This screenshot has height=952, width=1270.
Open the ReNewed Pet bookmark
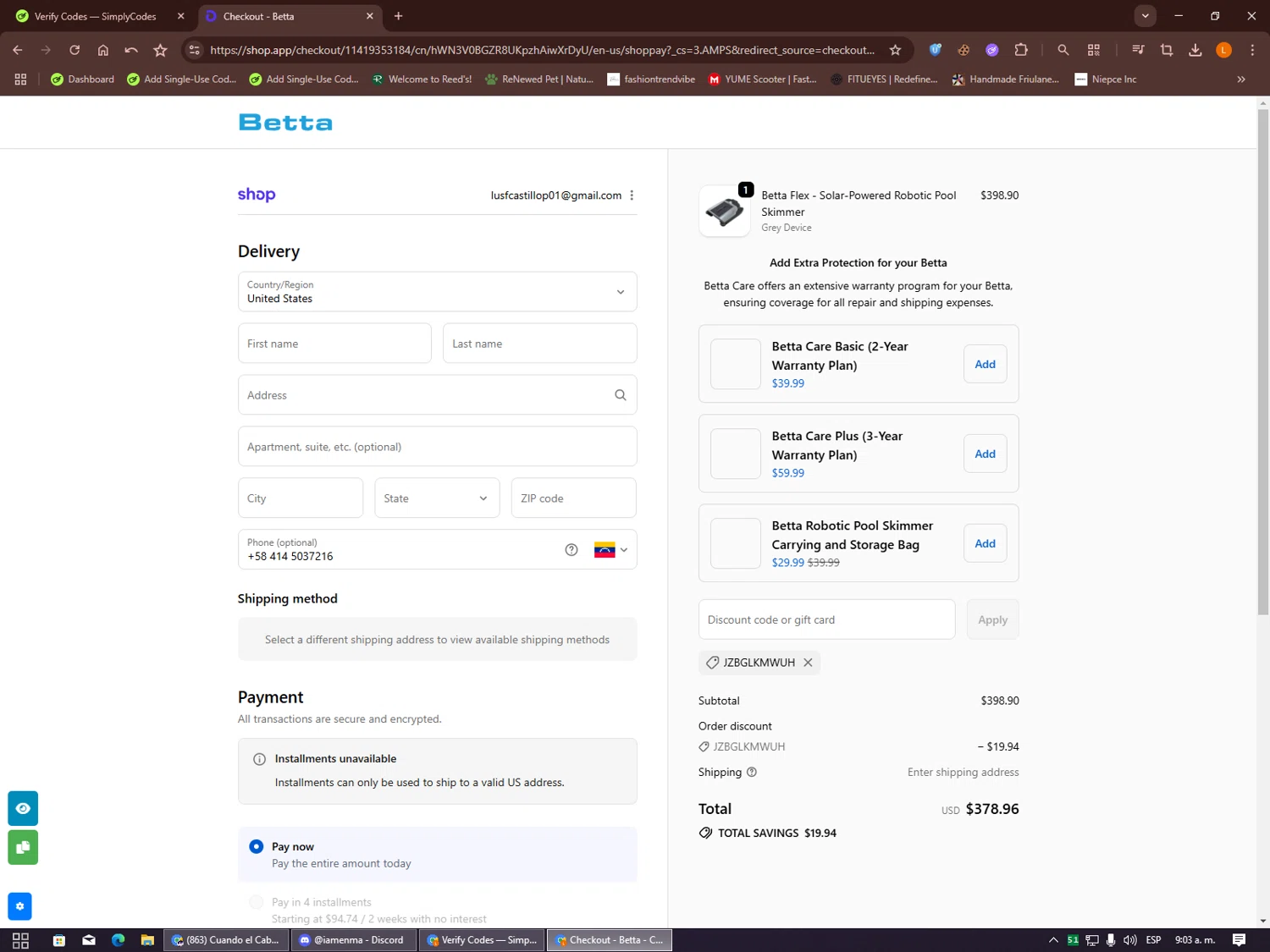(539, 79)
